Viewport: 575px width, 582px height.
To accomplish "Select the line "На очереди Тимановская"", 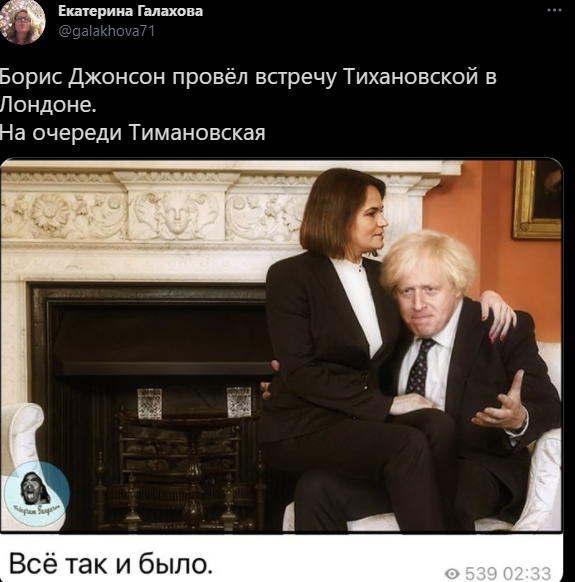I will click(x=133, y=133).
